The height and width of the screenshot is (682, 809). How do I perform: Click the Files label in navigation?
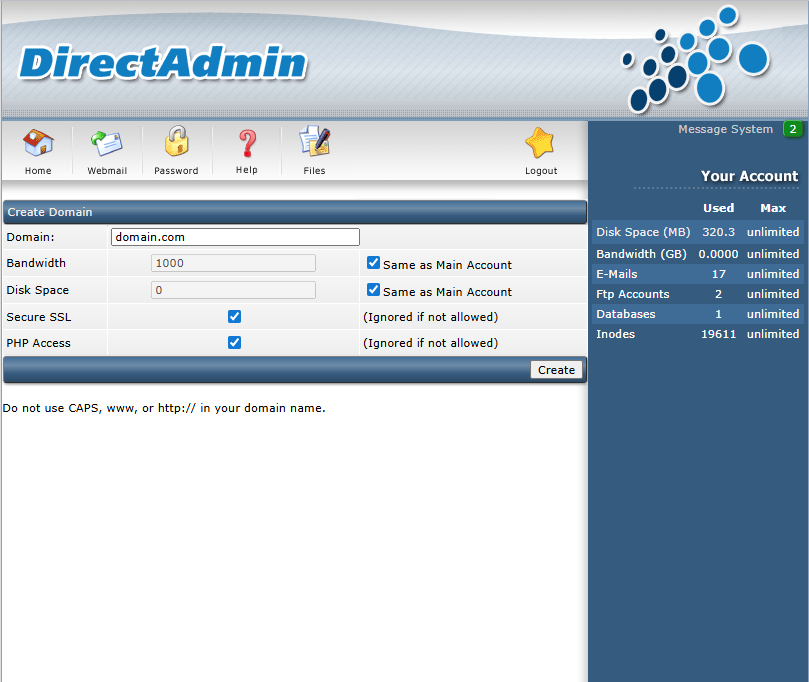314,171
